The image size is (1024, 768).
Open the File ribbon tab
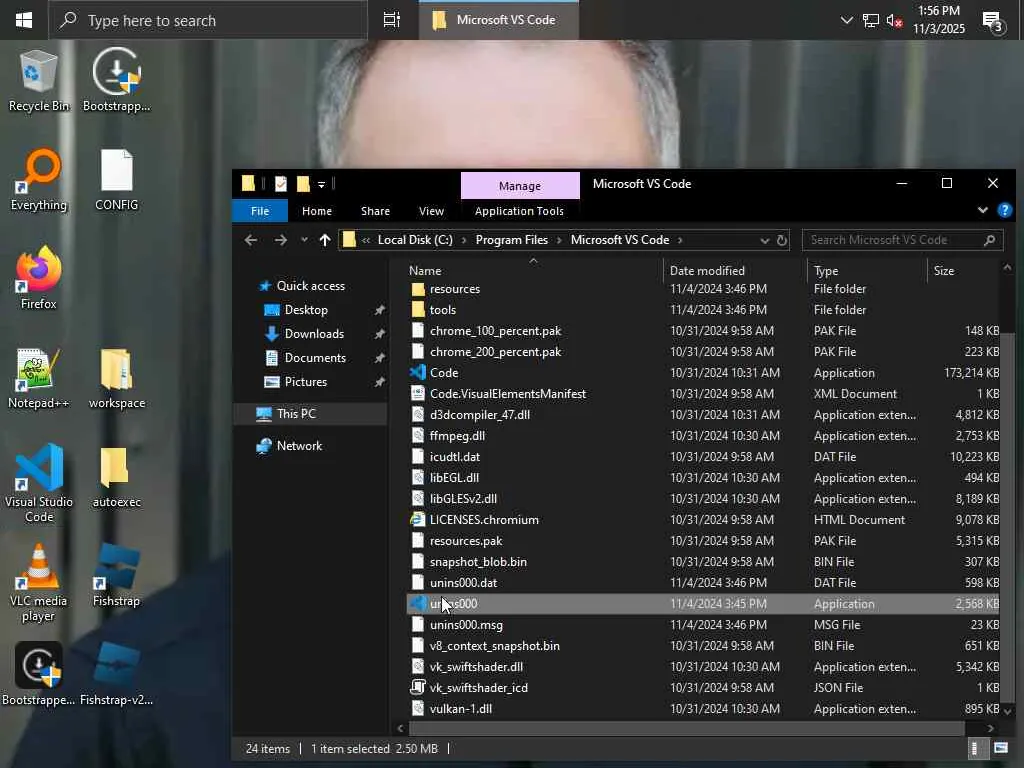(x=260, y=211)
